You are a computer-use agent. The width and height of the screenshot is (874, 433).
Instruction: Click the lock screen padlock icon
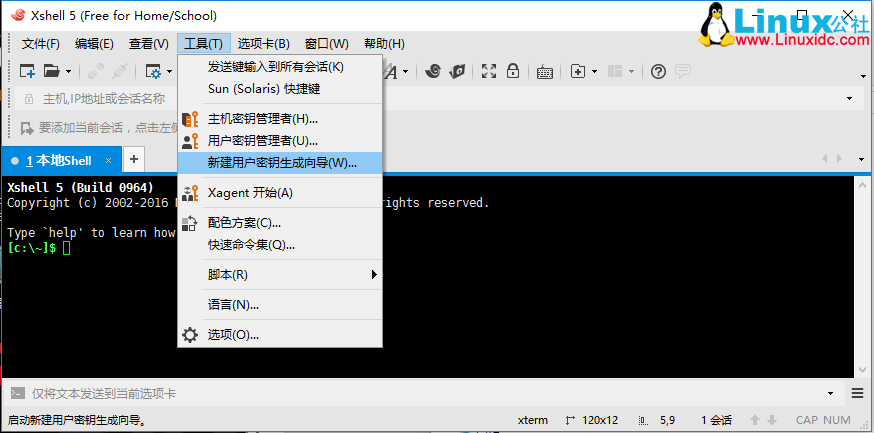pyautogui.click(x=513, y=71)
